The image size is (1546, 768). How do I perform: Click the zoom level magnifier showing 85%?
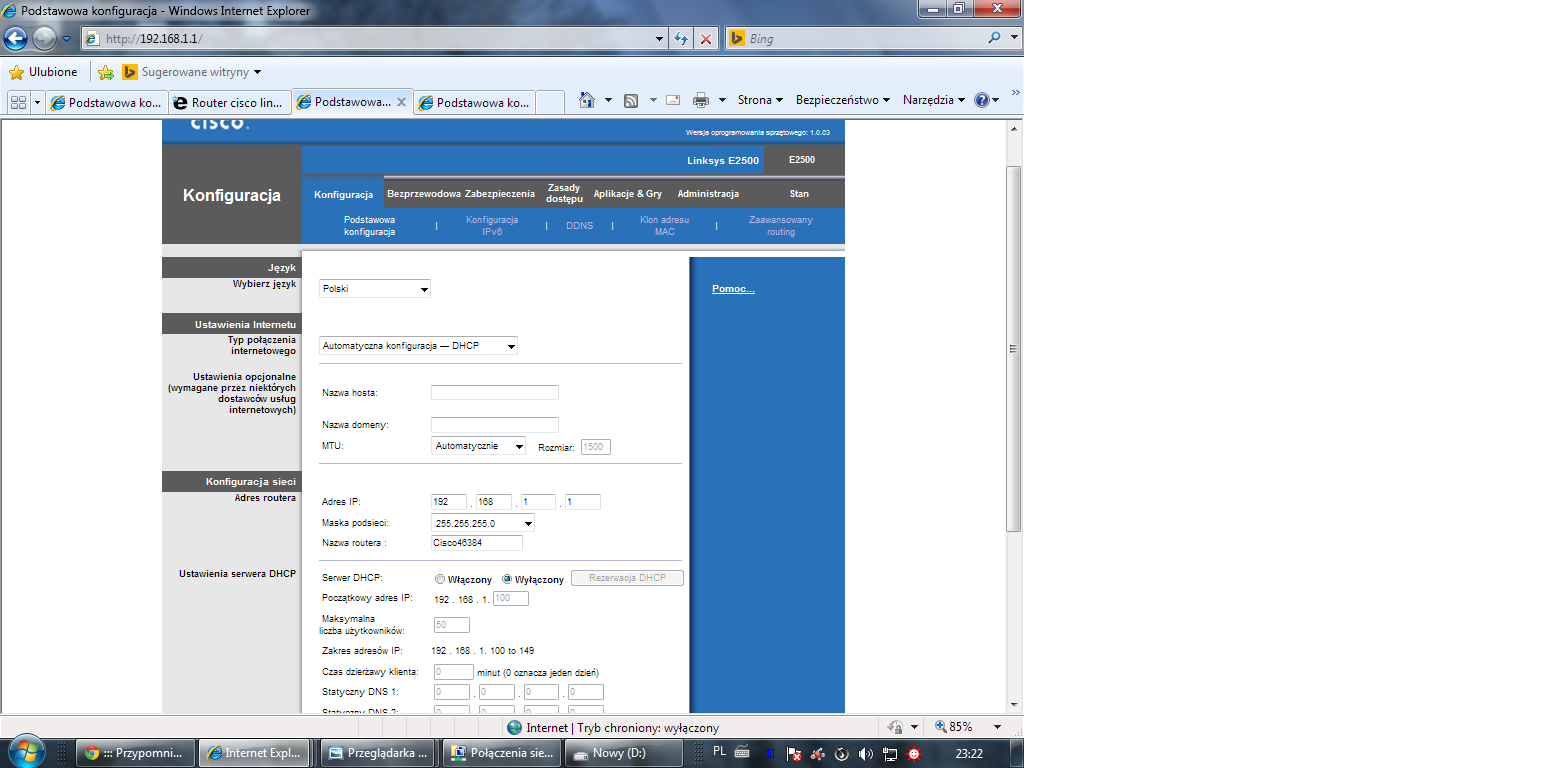click(x=941, y=727)
